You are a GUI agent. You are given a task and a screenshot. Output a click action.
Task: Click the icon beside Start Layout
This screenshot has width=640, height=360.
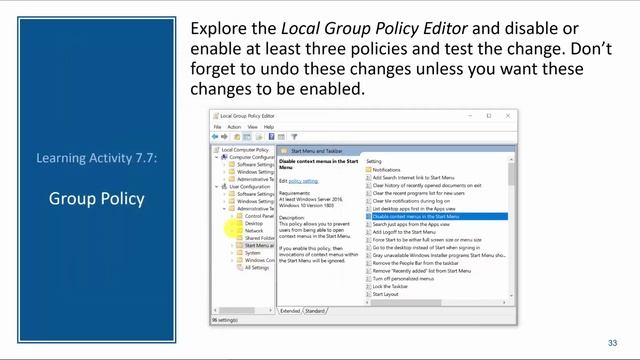[369, 294]
